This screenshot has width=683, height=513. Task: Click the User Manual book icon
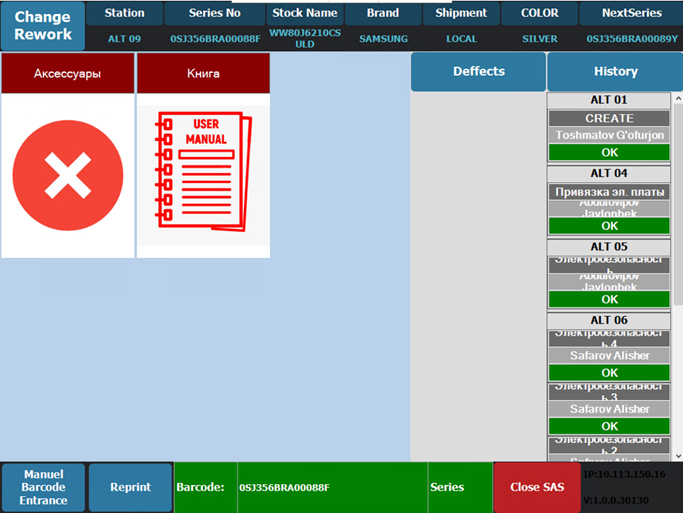pyautogui.click(x=203, y=176)
